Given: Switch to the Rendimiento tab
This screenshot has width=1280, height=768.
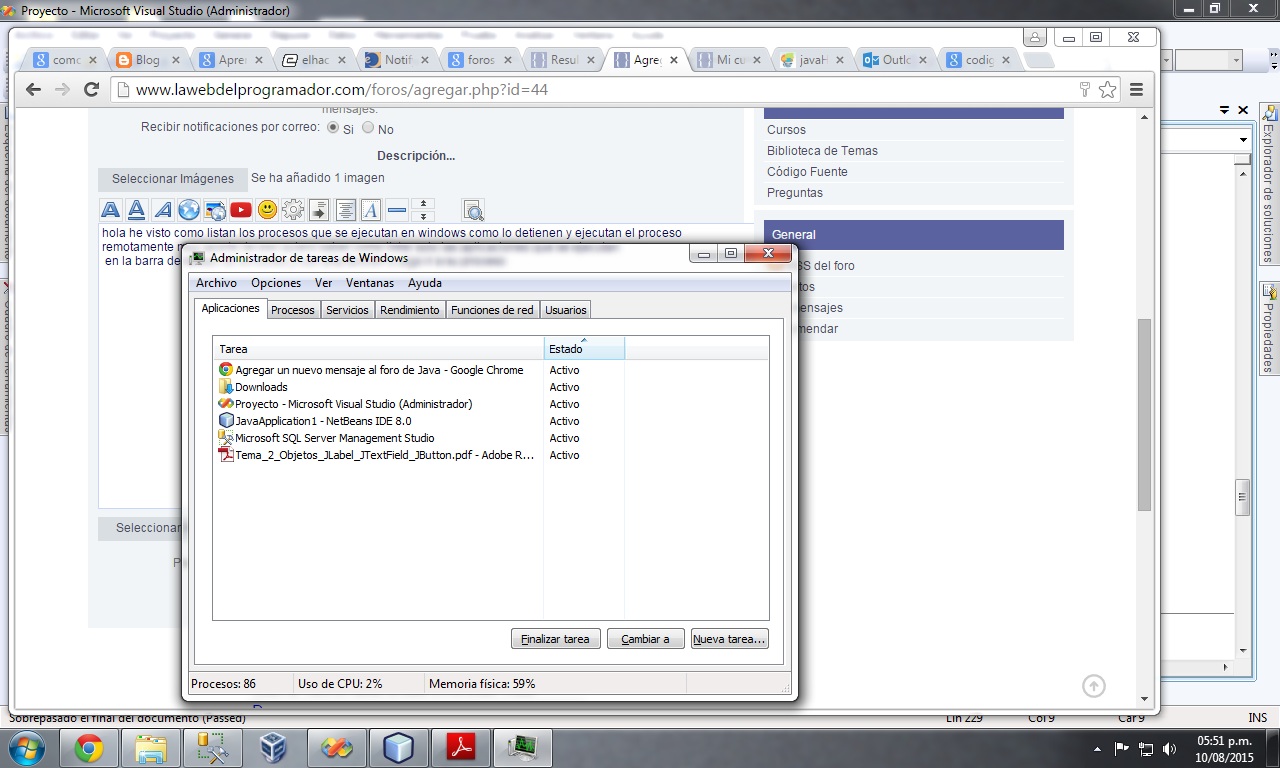Looking at the screenshot, I should point(410,310).
